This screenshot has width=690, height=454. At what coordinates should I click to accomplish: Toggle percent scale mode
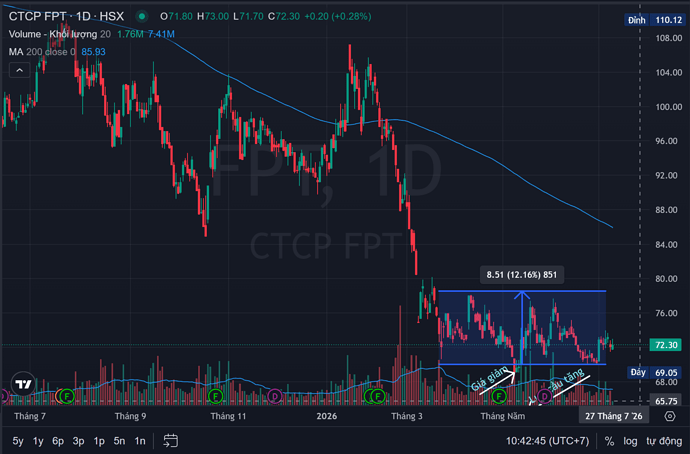click(x=609, y=441)
